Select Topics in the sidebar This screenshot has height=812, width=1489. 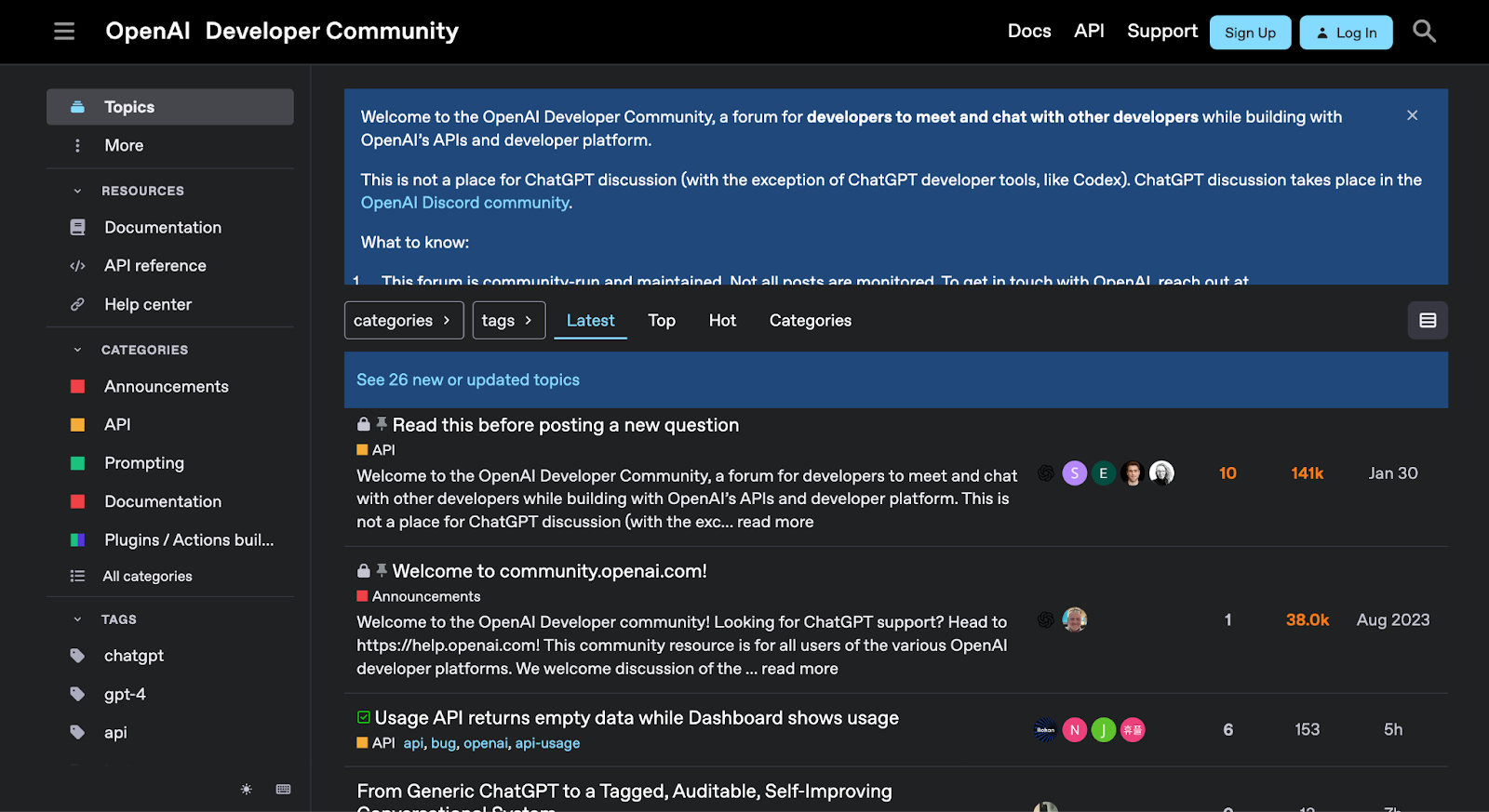(170, 107)
